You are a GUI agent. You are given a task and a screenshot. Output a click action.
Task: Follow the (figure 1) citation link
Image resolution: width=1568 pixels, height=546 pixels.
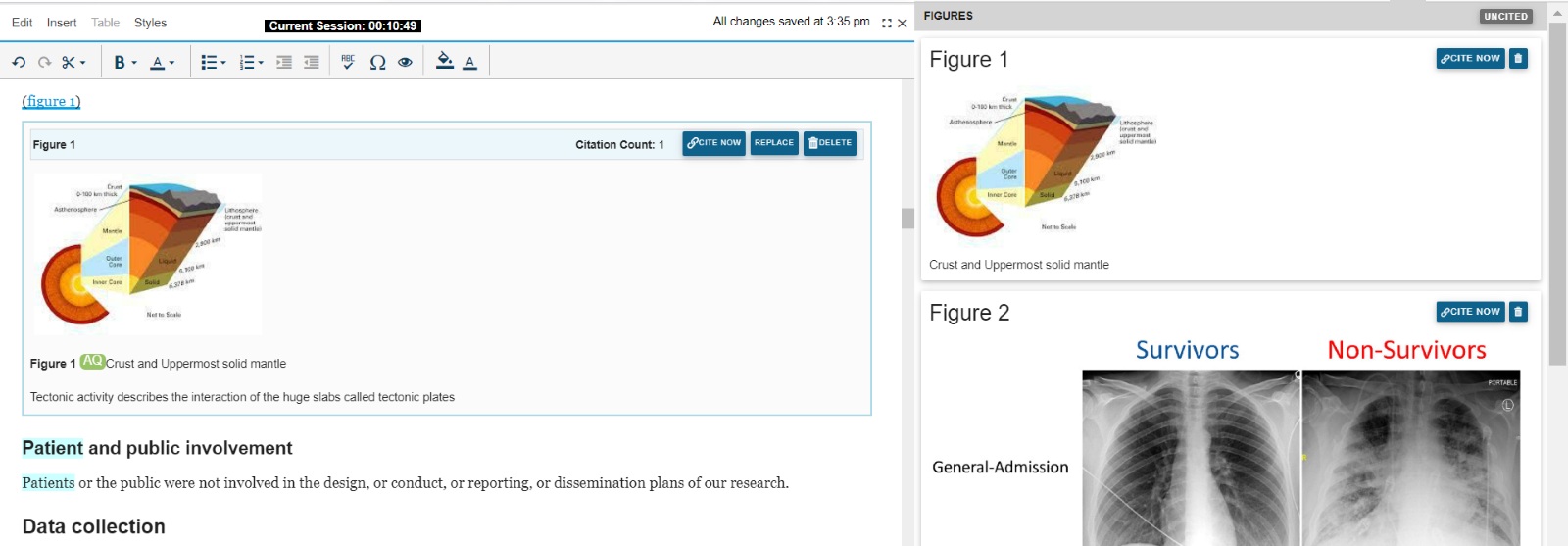51,101
